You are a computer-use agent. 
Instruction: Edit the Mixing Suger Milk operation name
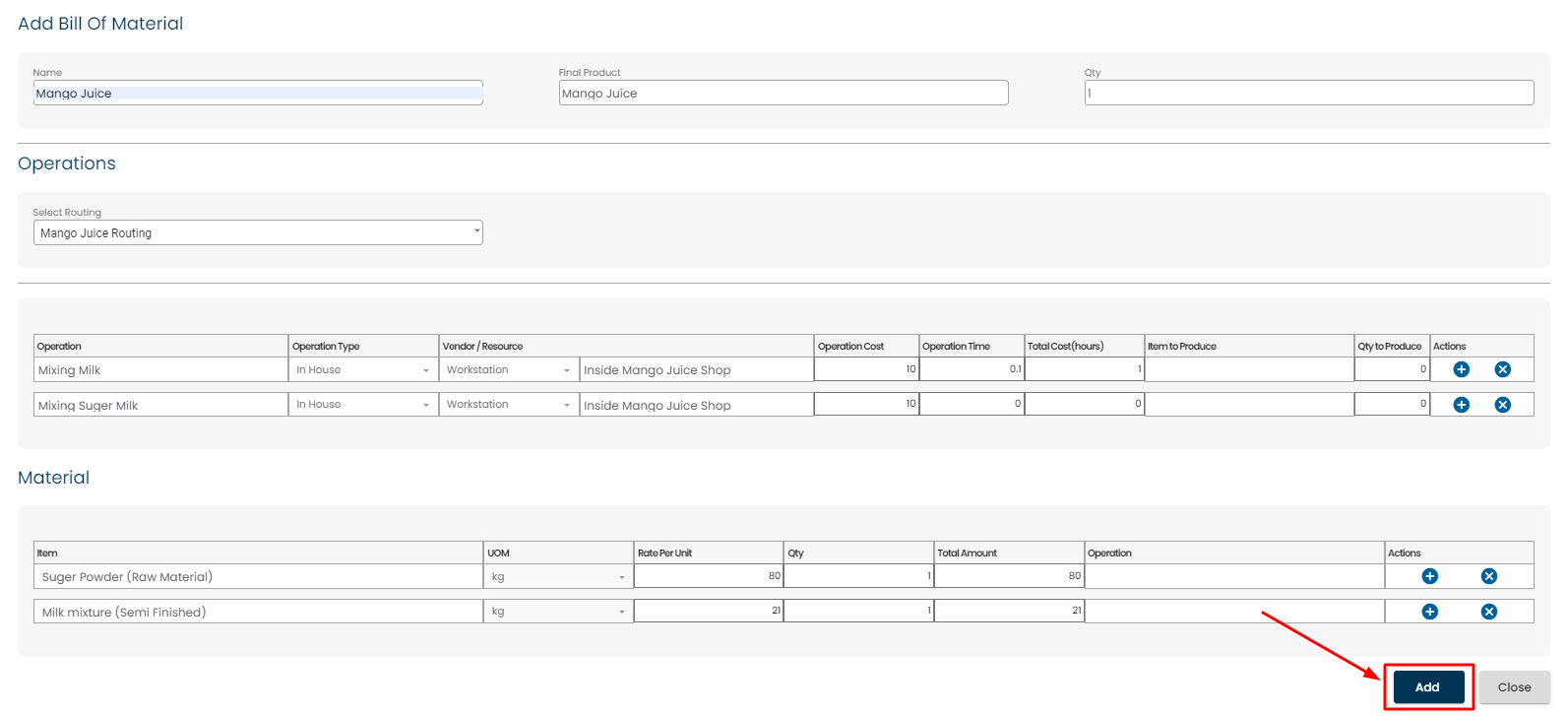click(x=160, y=405)
